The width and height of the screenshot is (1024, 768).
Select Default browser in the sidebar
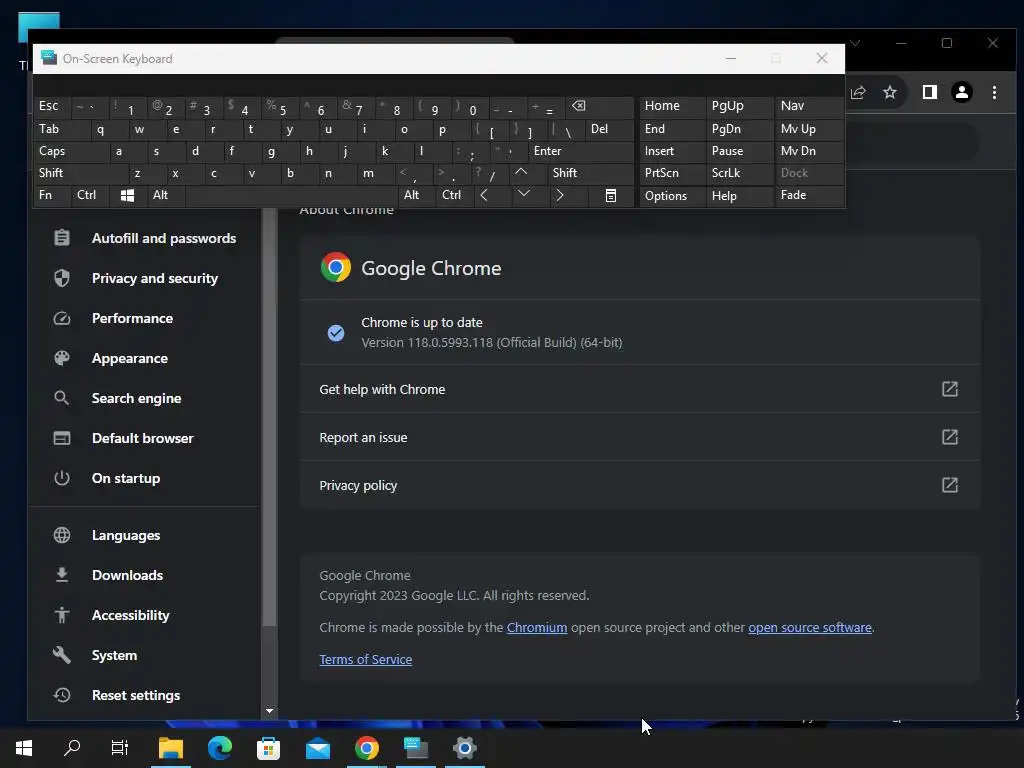coord(144,438)
